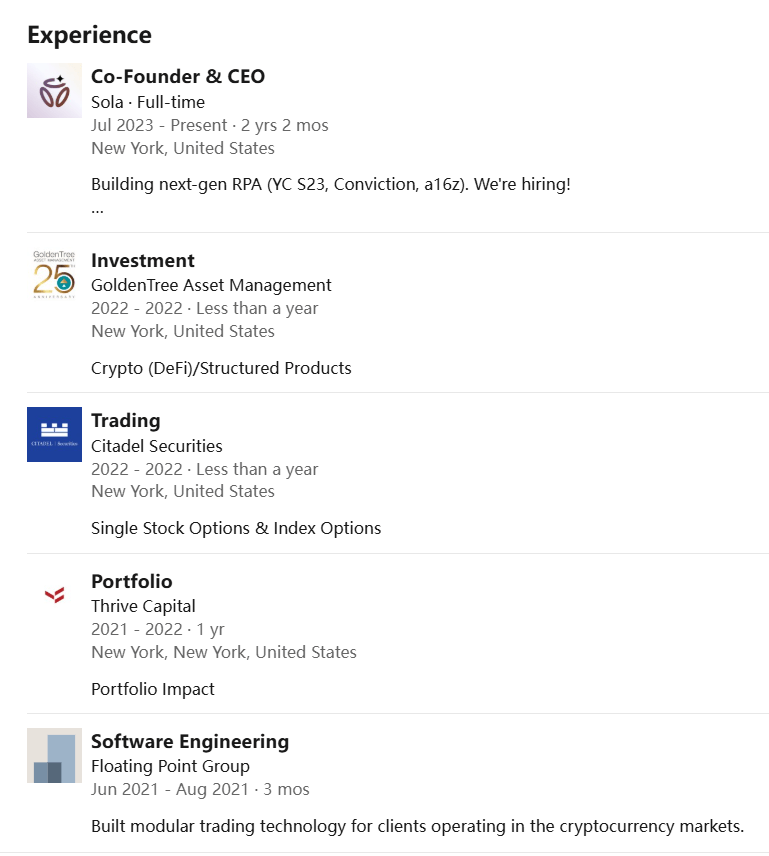The width and height of the screenshot is (769, 856).
Task: Click the Sola company logo
Action: pyautogui.click(x=54, y=91)
